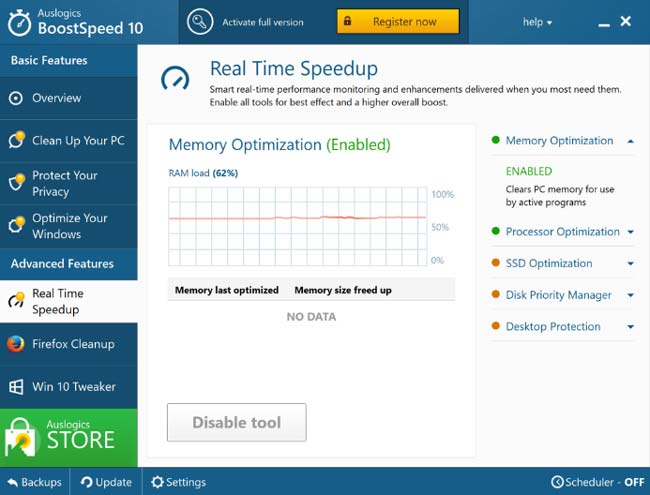
Task: Click Advanced Features header
Action: (68, 264)
